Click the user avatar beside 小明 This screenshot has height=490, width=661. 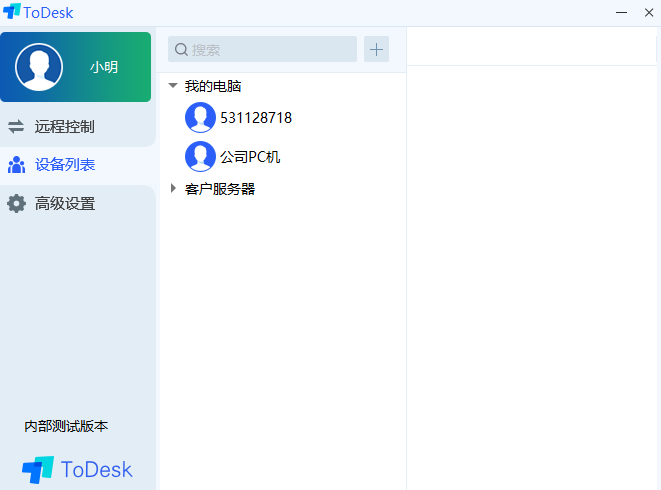pos(39,67)
